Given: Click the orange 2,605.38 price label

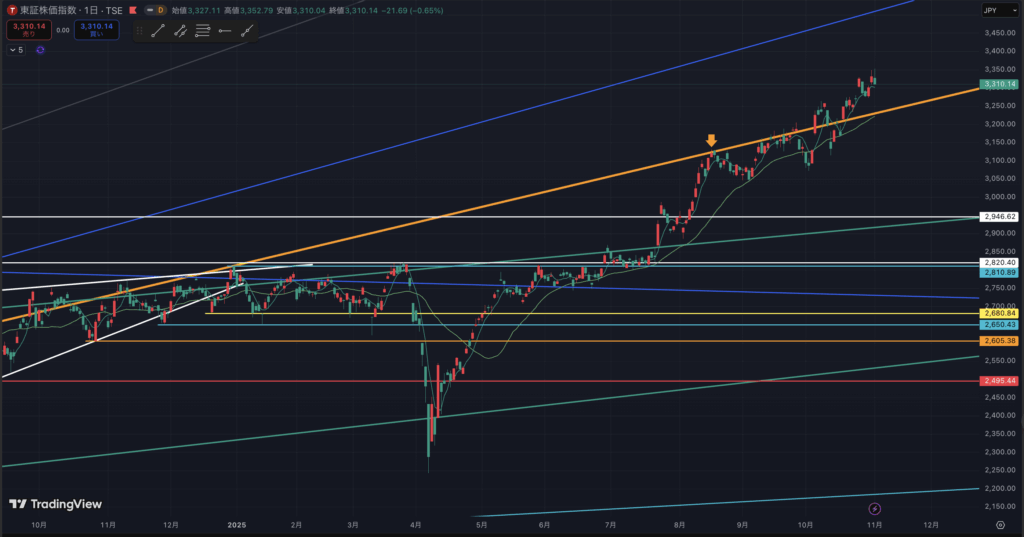Looking at the screenshot, I should coord(999,341).
